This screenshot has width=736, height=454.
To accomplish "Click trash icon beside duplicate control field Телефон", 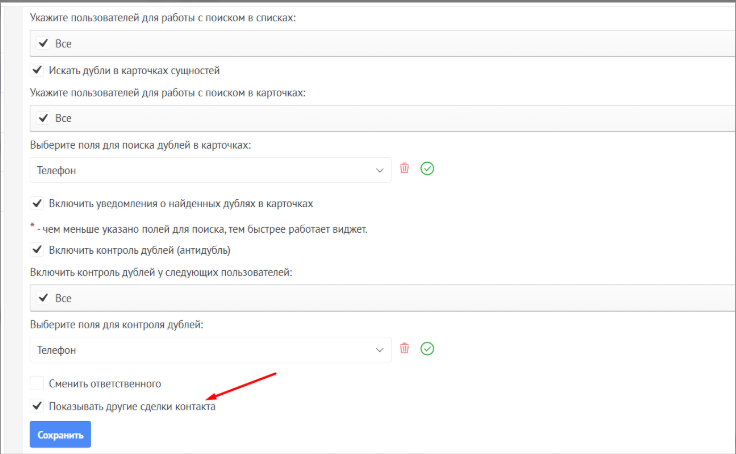I will (x=405, y=349).
